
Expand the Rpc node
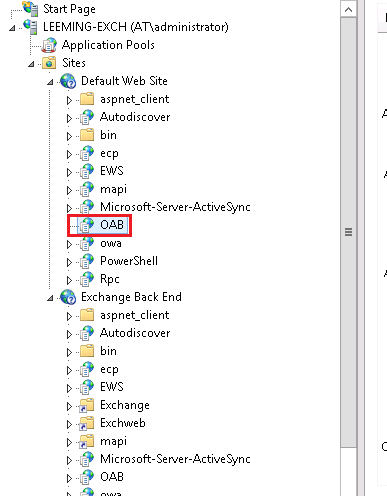[x=69, y=280]
